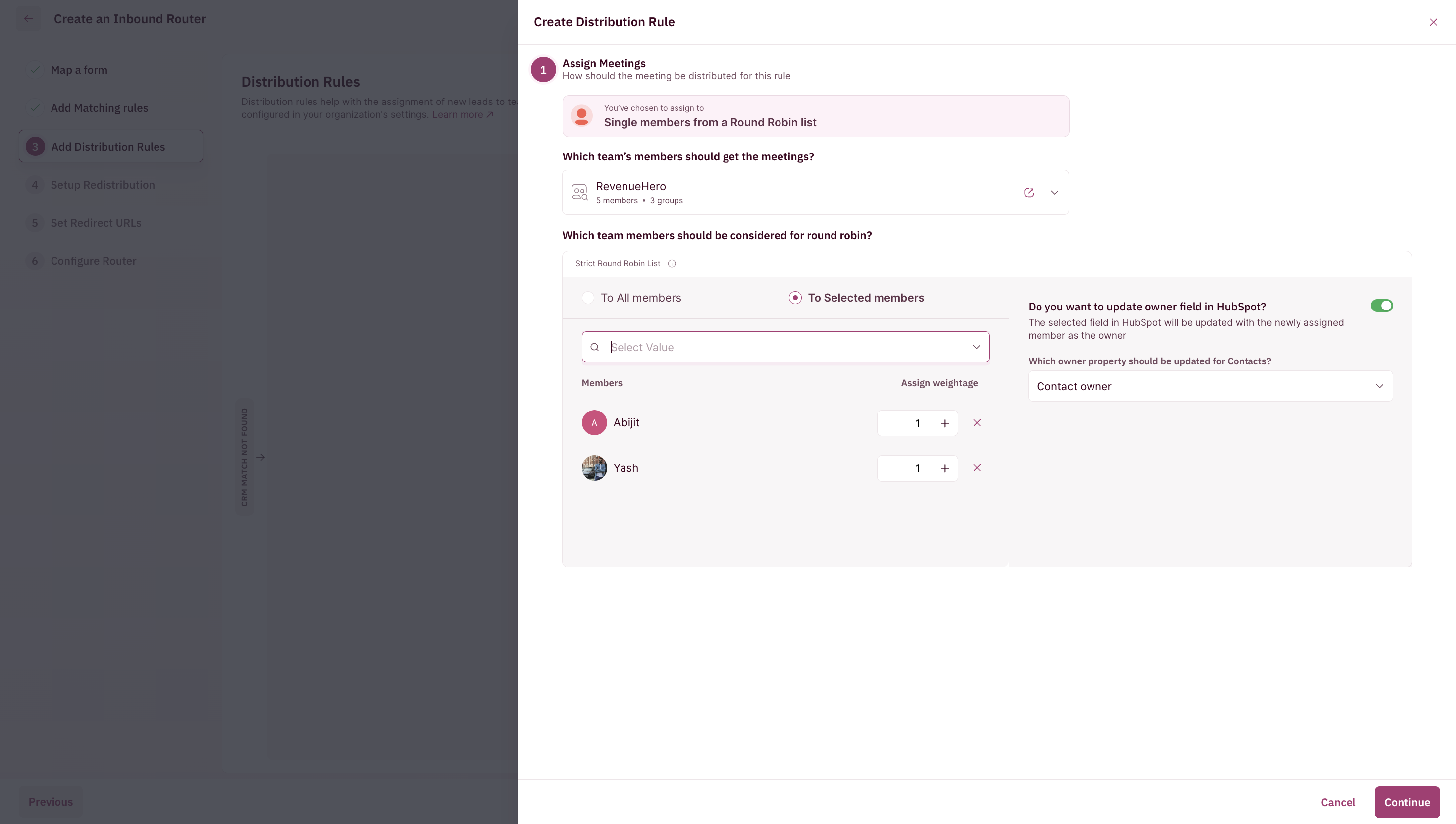
Task: Open the Learn more link
Action: click(463, 114)
